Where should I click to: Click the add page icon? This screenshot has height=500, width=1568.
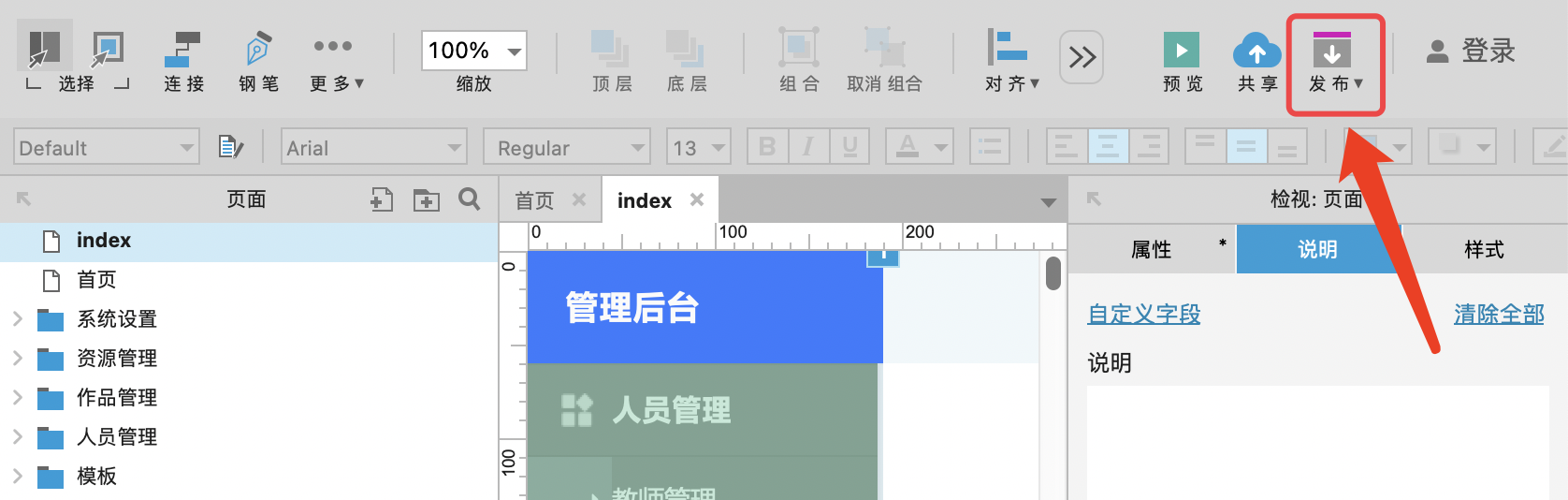(x=382, y=199)
